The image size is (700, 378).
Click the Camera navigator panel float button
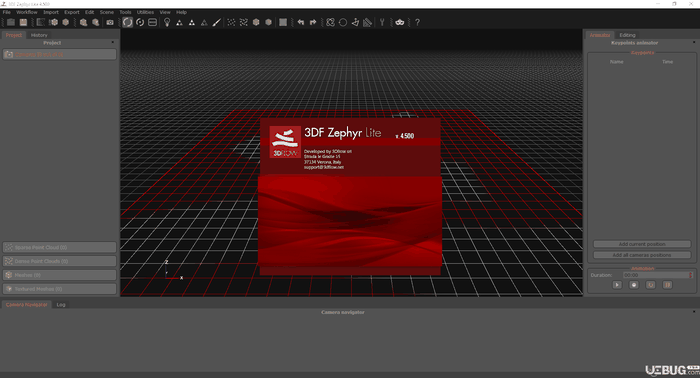(x=694, y=312)
